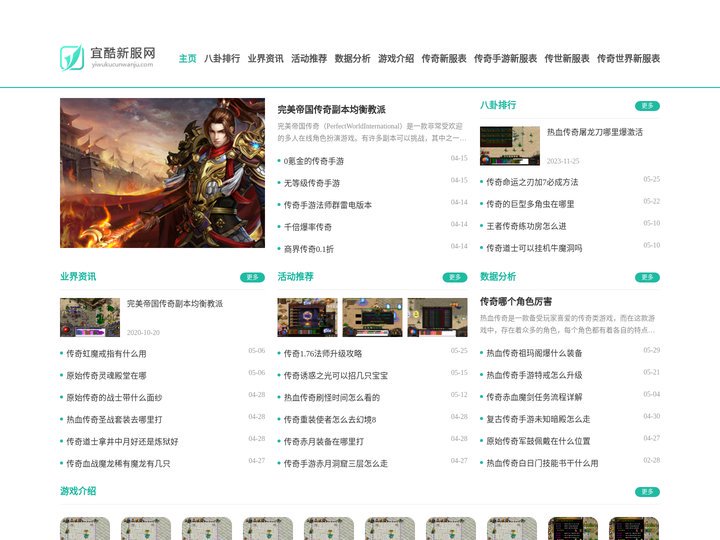The height and width of the screenshot is (540, 720).
Task: Click 更多 button in 活动推荐 section
Action: 455,277
